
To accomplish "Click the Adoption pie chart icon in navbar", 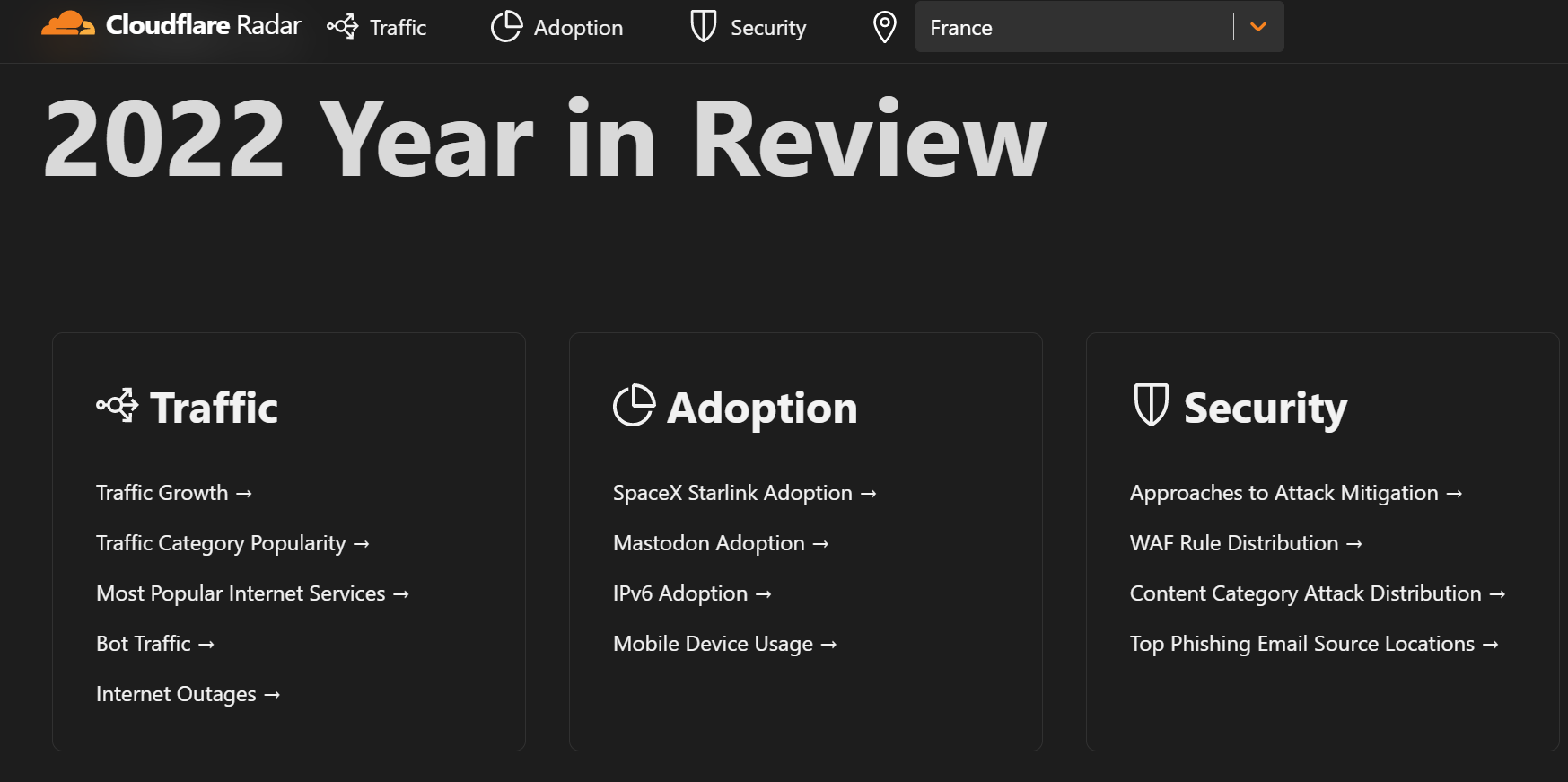I will tap(506, 27).
